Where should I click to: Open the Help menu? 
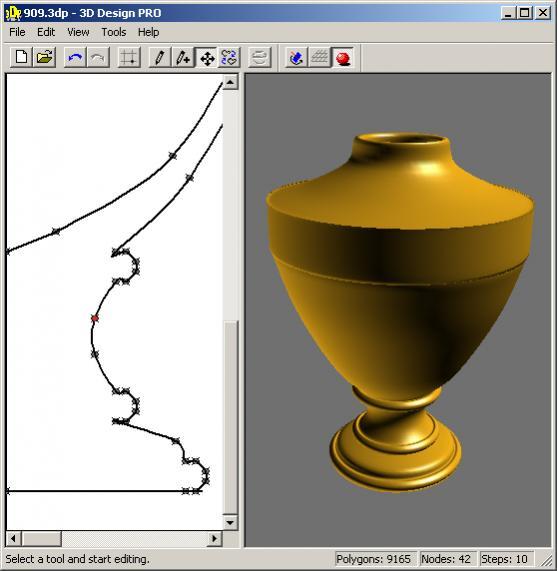(148, 32)
